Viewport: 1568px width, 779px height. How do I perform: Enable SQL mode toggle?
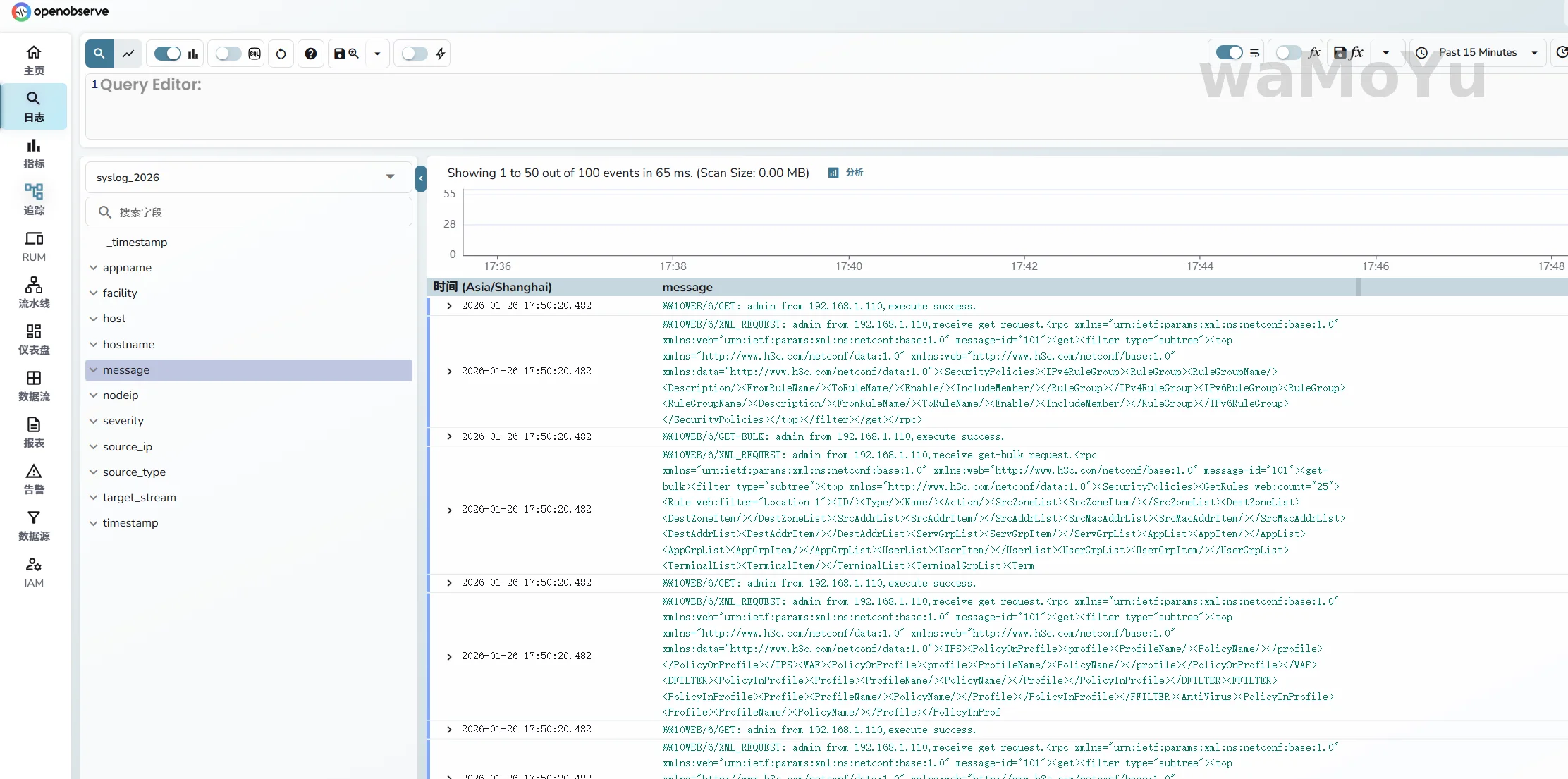pos(228,54)
